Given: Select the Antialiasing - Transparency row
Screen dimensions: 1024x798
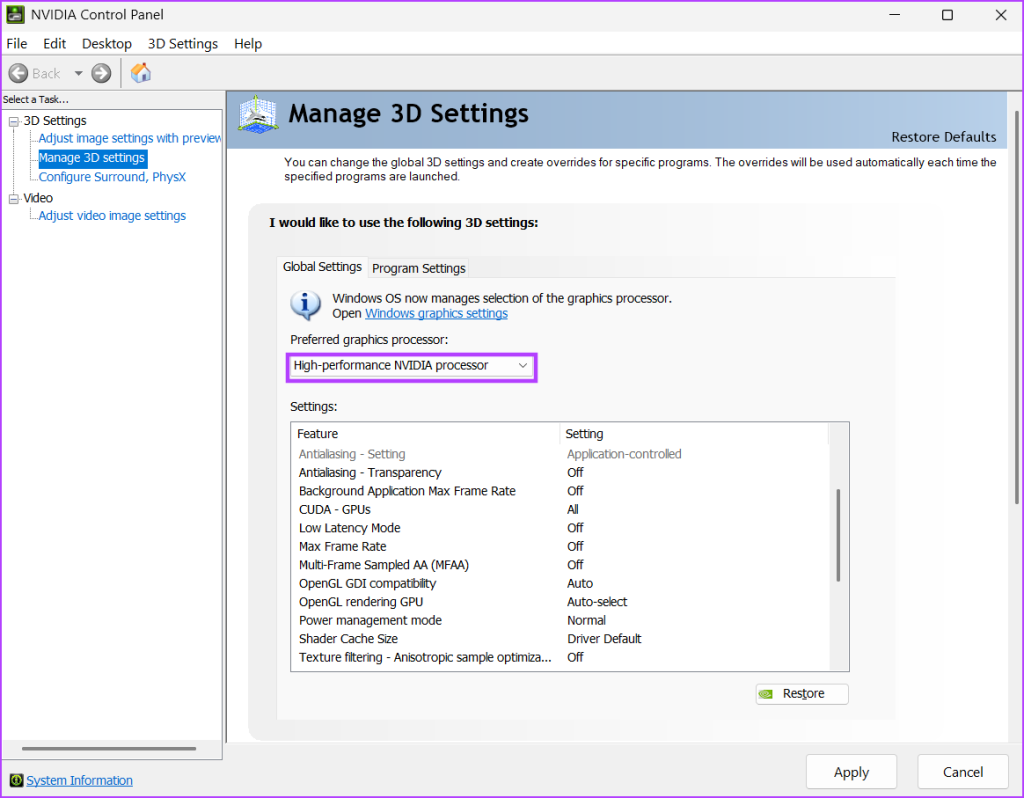Looking at the screenshot, I should tap(560, 473).
